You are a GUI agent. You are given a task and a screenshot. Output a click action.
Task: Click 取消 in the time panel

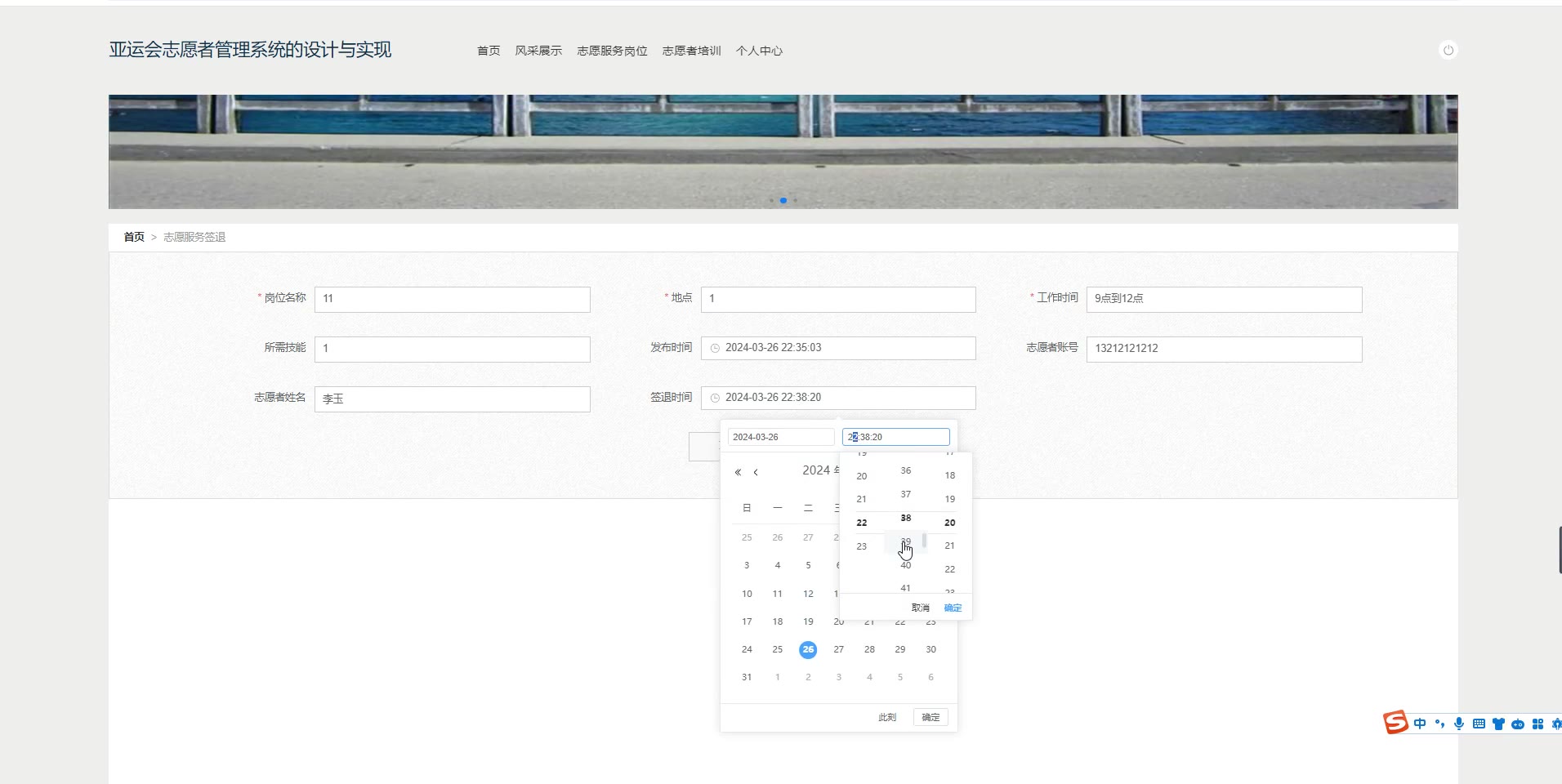pyautogui.click(x=920, y=608)
